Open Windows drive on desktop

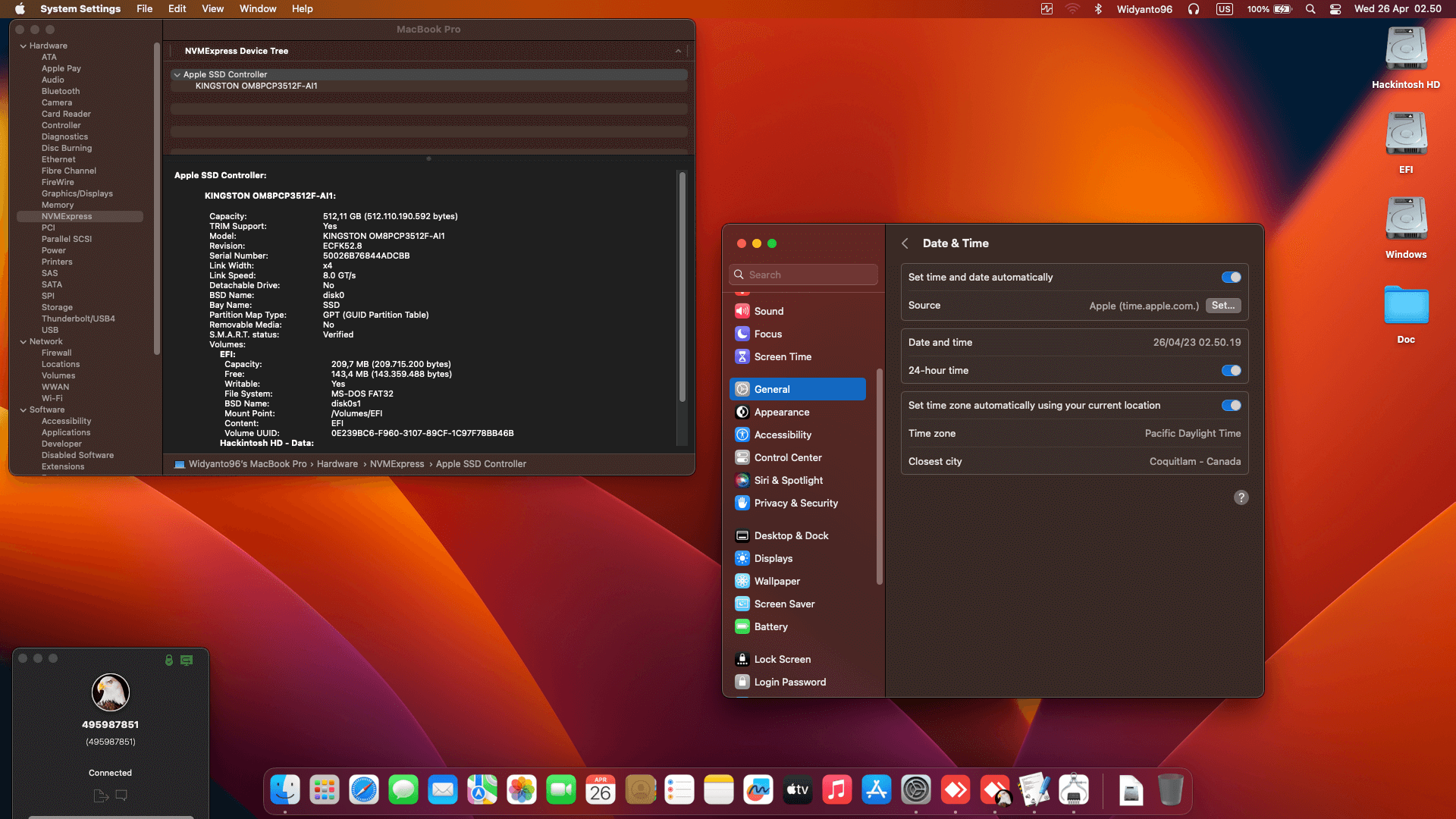tap(1406, 227)
